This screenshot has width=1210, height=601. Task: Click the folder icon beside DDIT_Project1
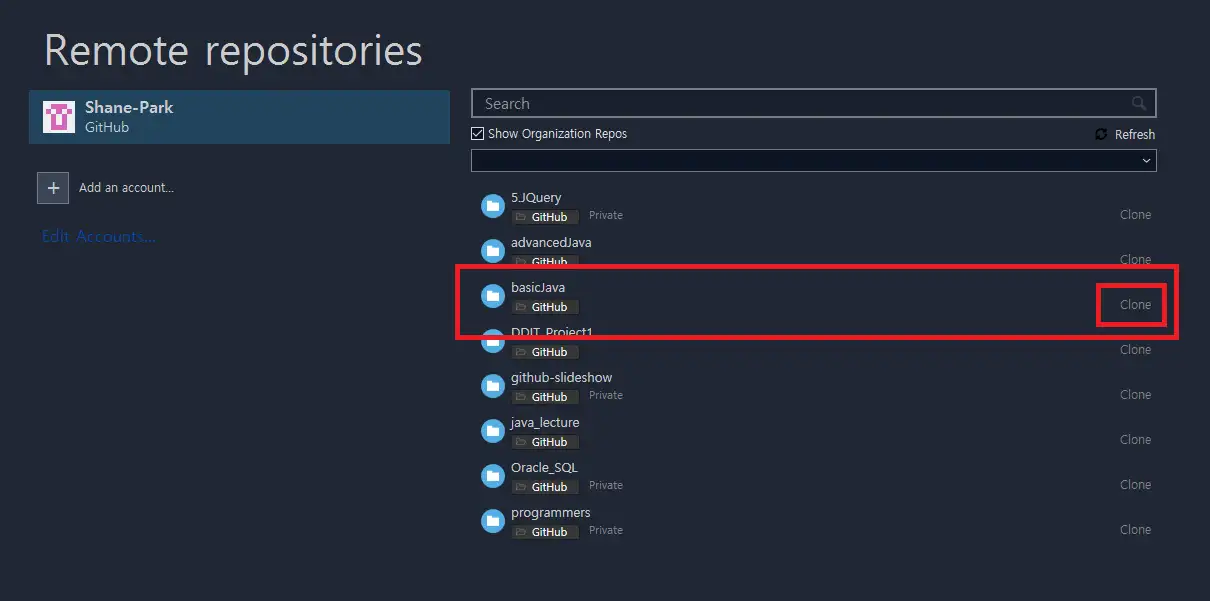[x=492, y=341]
